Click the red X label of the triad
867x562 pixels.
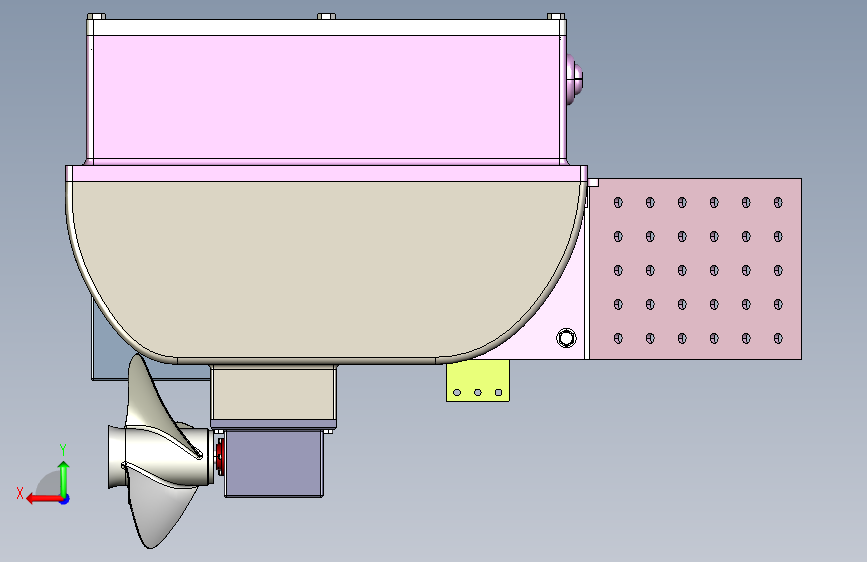click(20, 493)
